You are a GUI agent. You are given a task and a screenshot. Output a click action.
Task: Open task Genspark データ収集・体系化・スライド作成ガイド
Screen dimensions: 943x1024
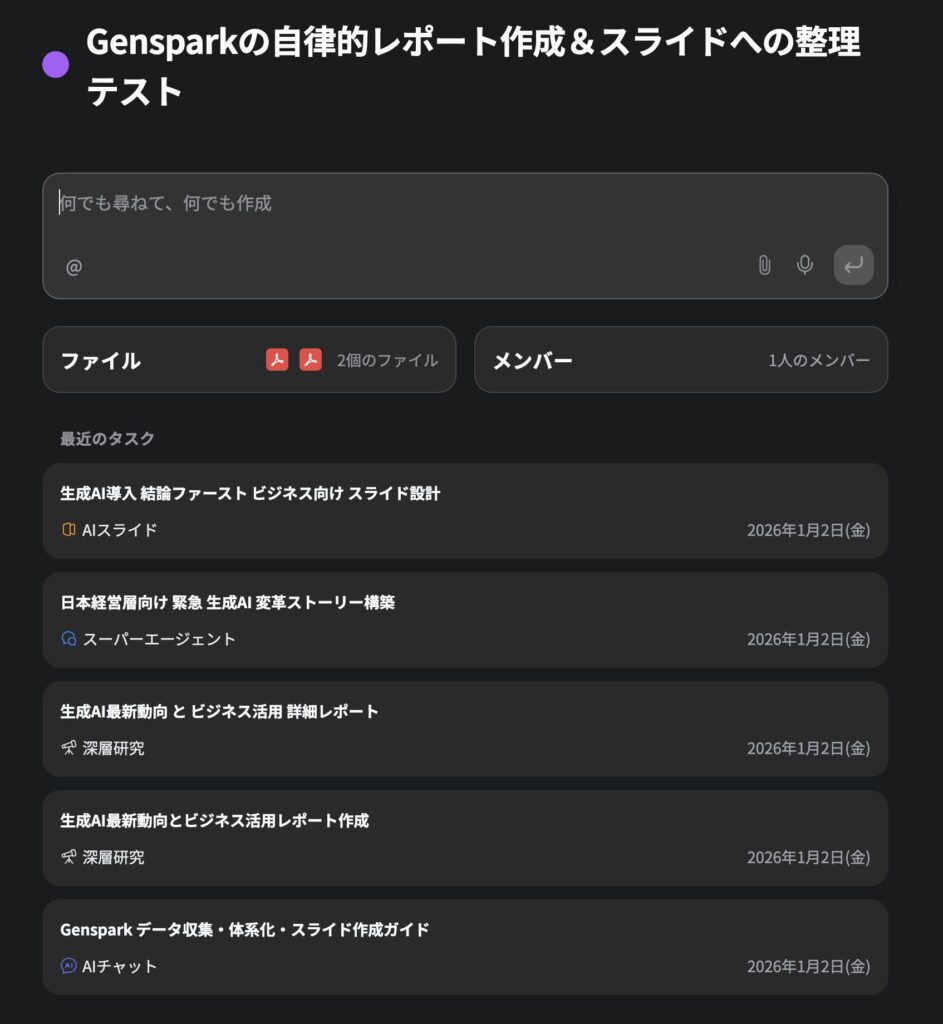point(245,929)
